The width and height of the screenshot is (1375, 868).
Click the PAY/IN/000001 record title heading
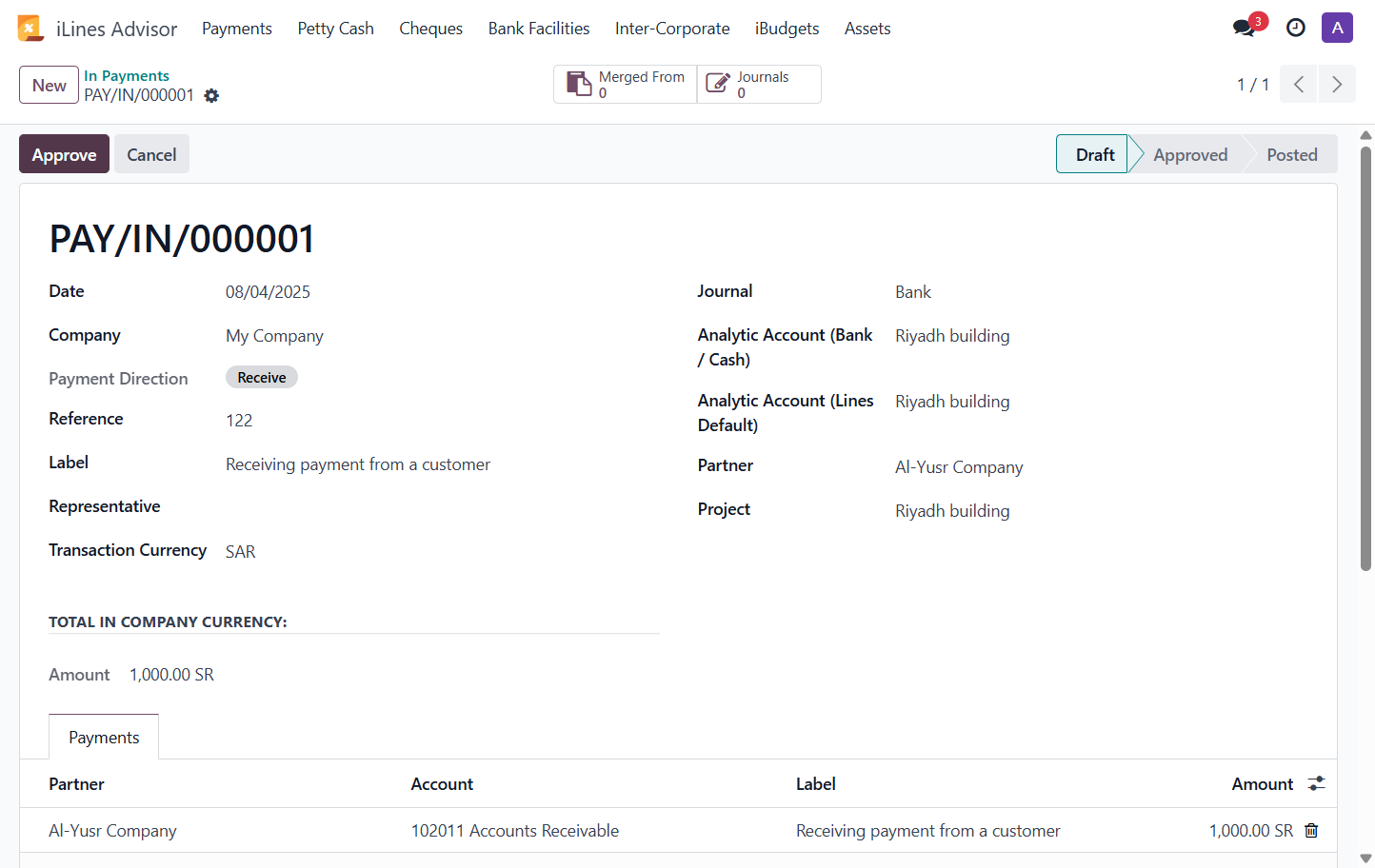182,239
